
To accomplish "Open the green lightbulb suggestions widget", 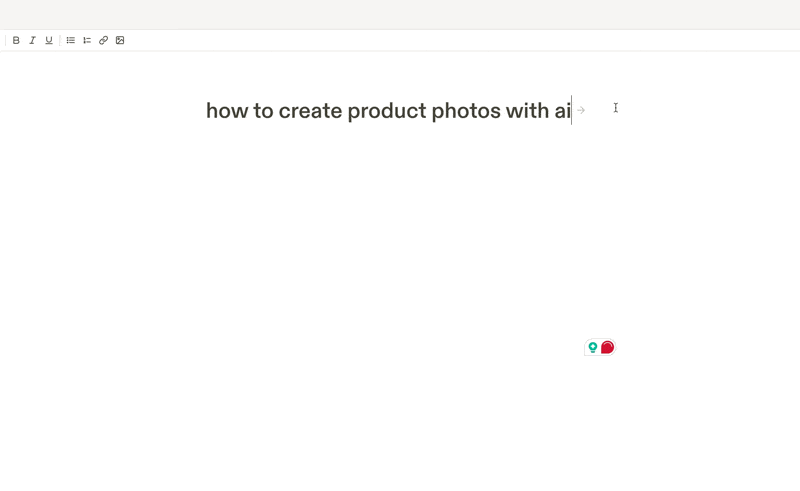I will pyautogui.click(x=593, y=347).
